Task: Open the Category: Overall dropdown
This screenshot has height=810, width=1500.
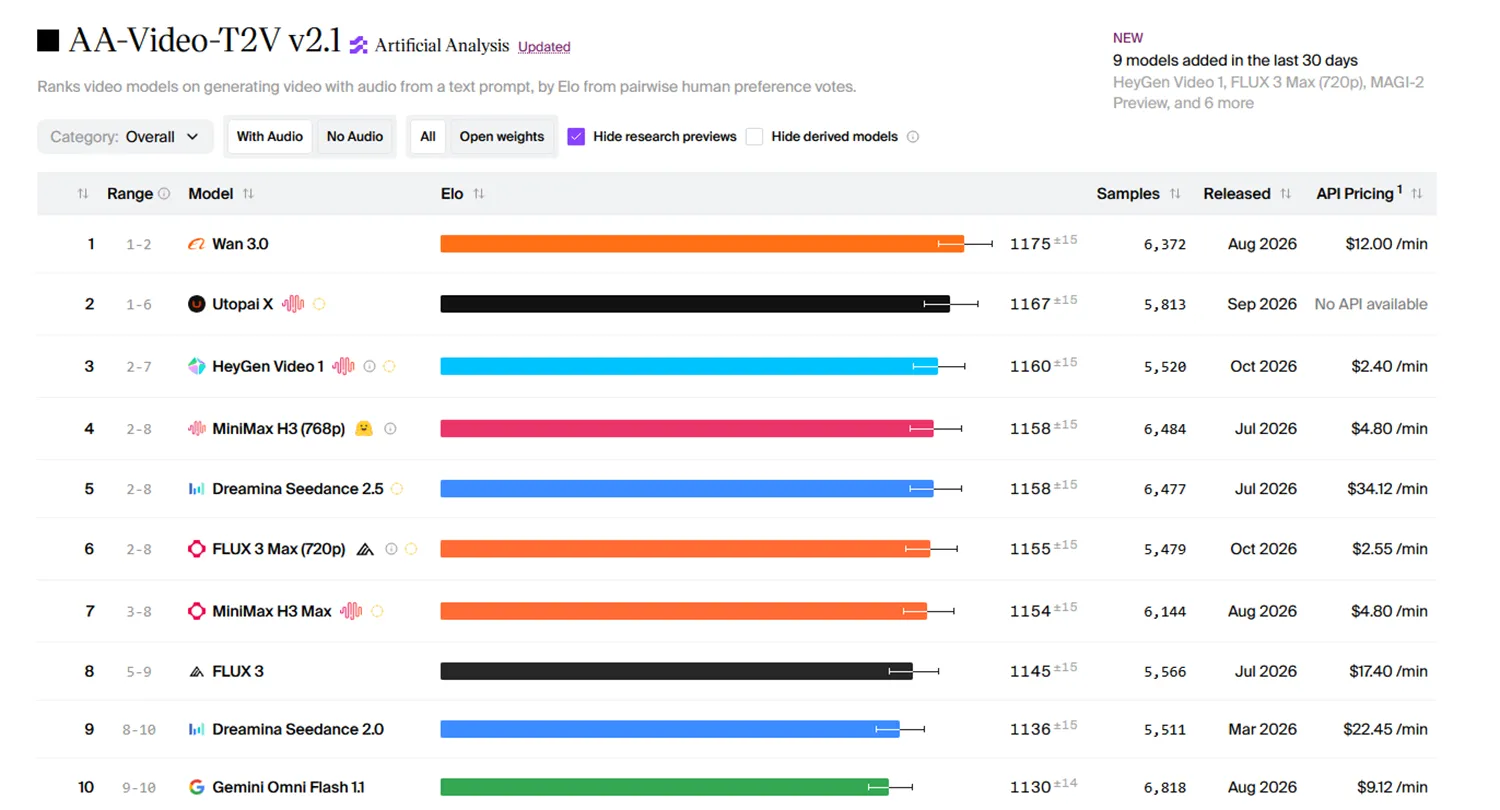Action: click(125, 137)
